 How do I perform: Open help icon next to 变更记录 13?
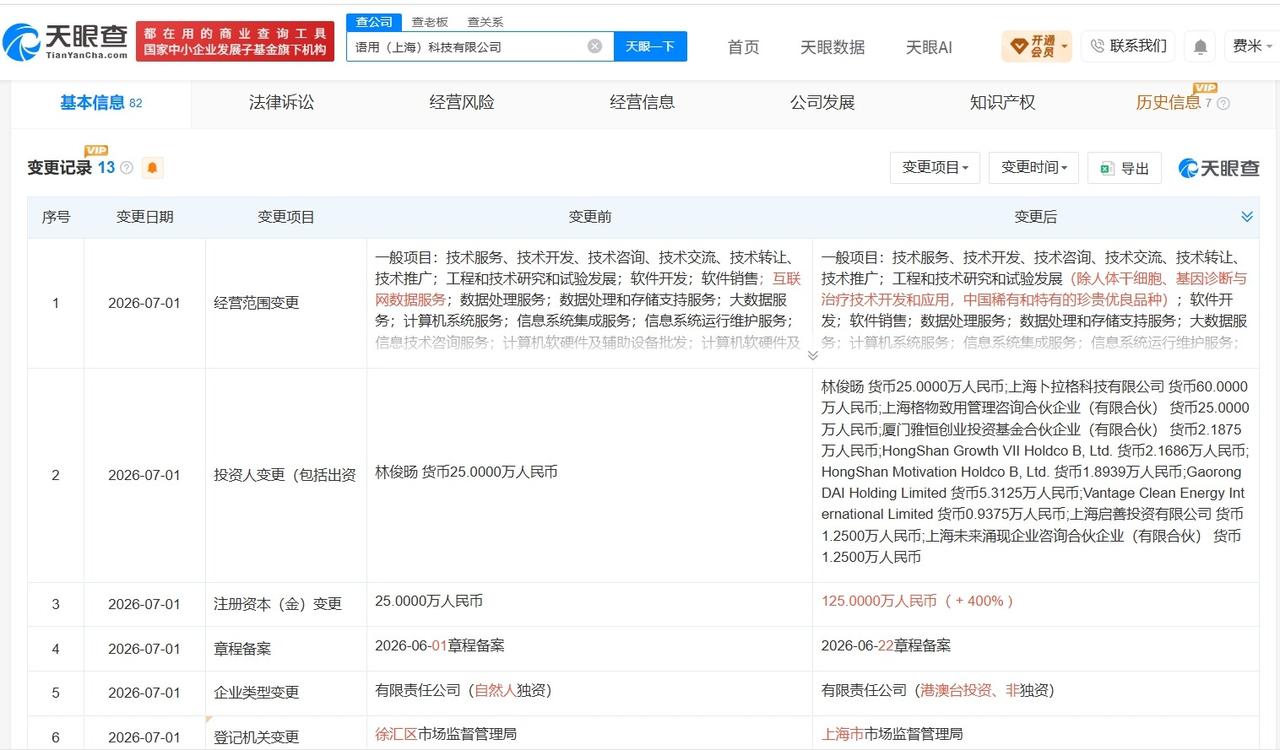(x=127, y=168)
